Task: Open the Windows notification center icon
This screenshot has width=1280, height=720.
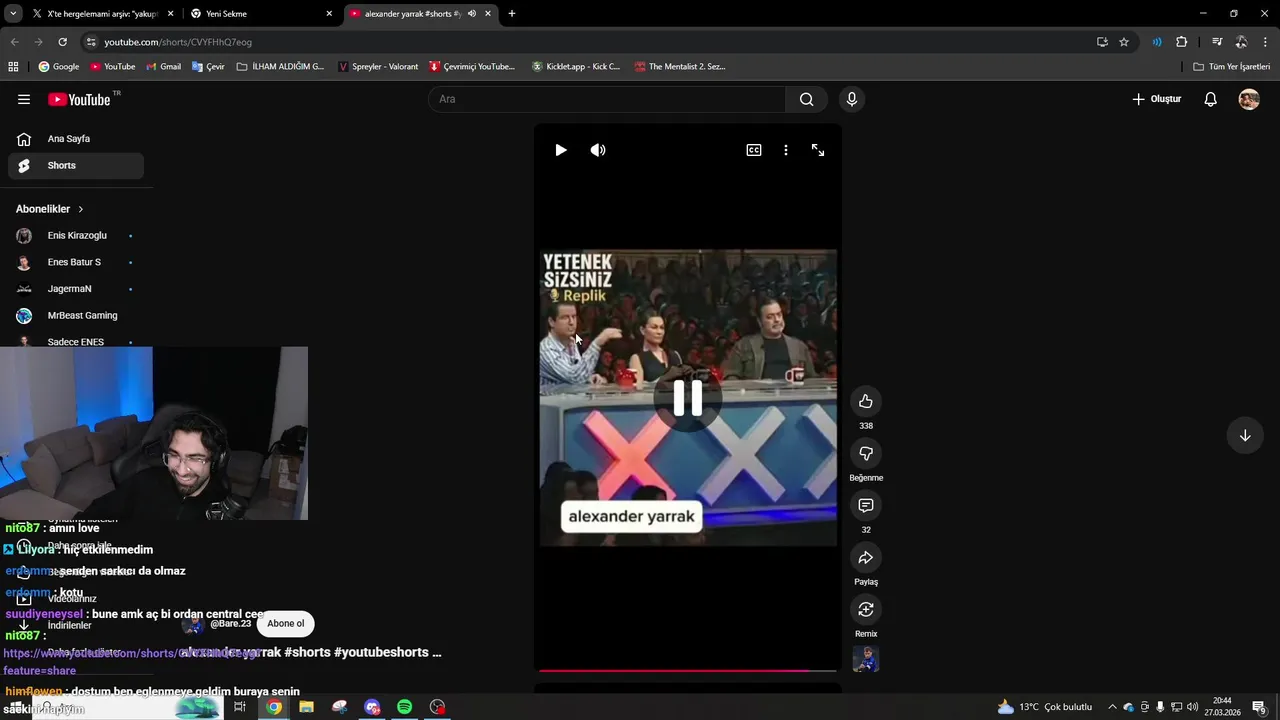Action: coord(1259,707)
